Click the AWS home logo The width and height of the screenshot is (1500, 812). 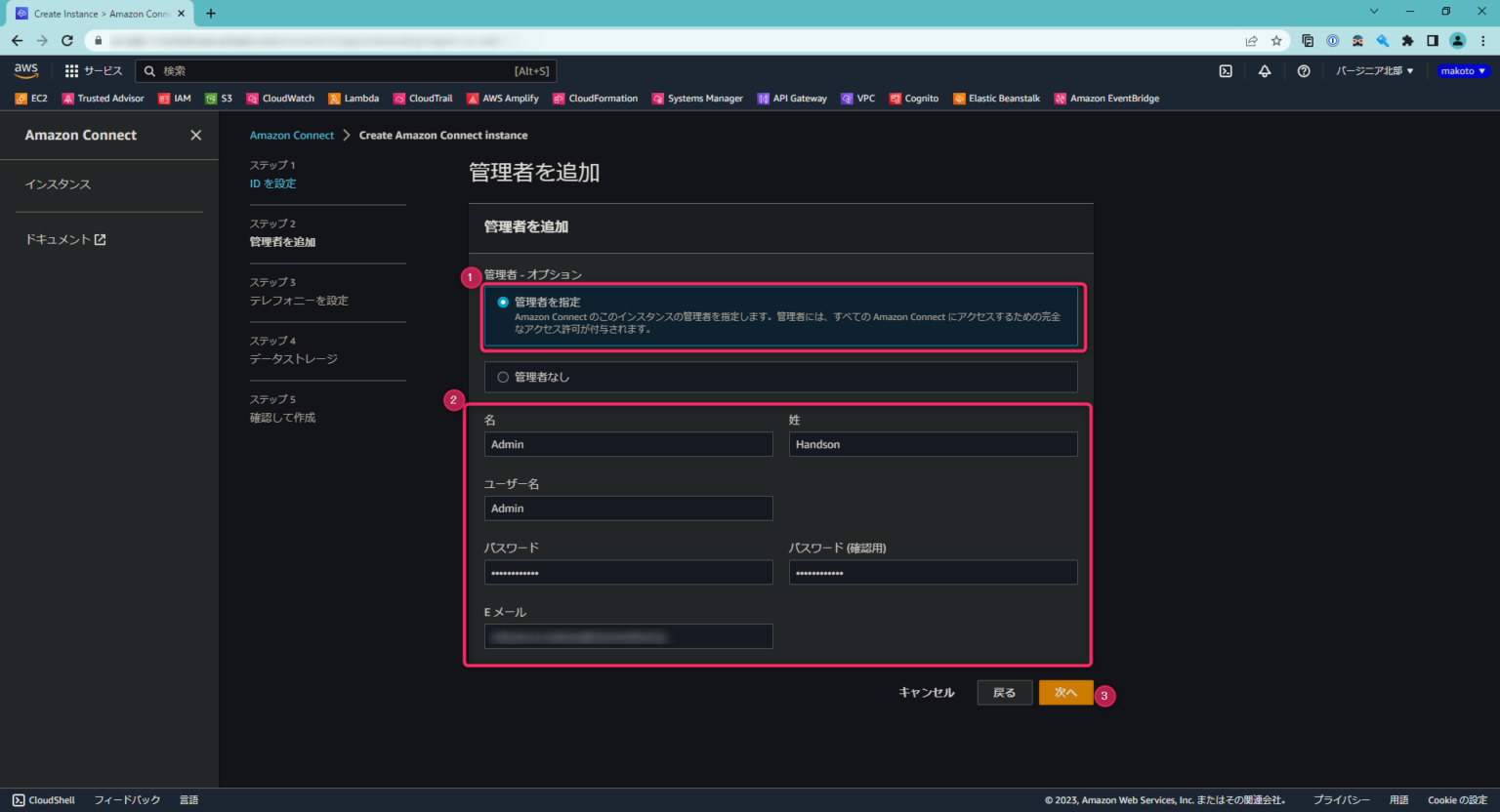tap(25, 70)
